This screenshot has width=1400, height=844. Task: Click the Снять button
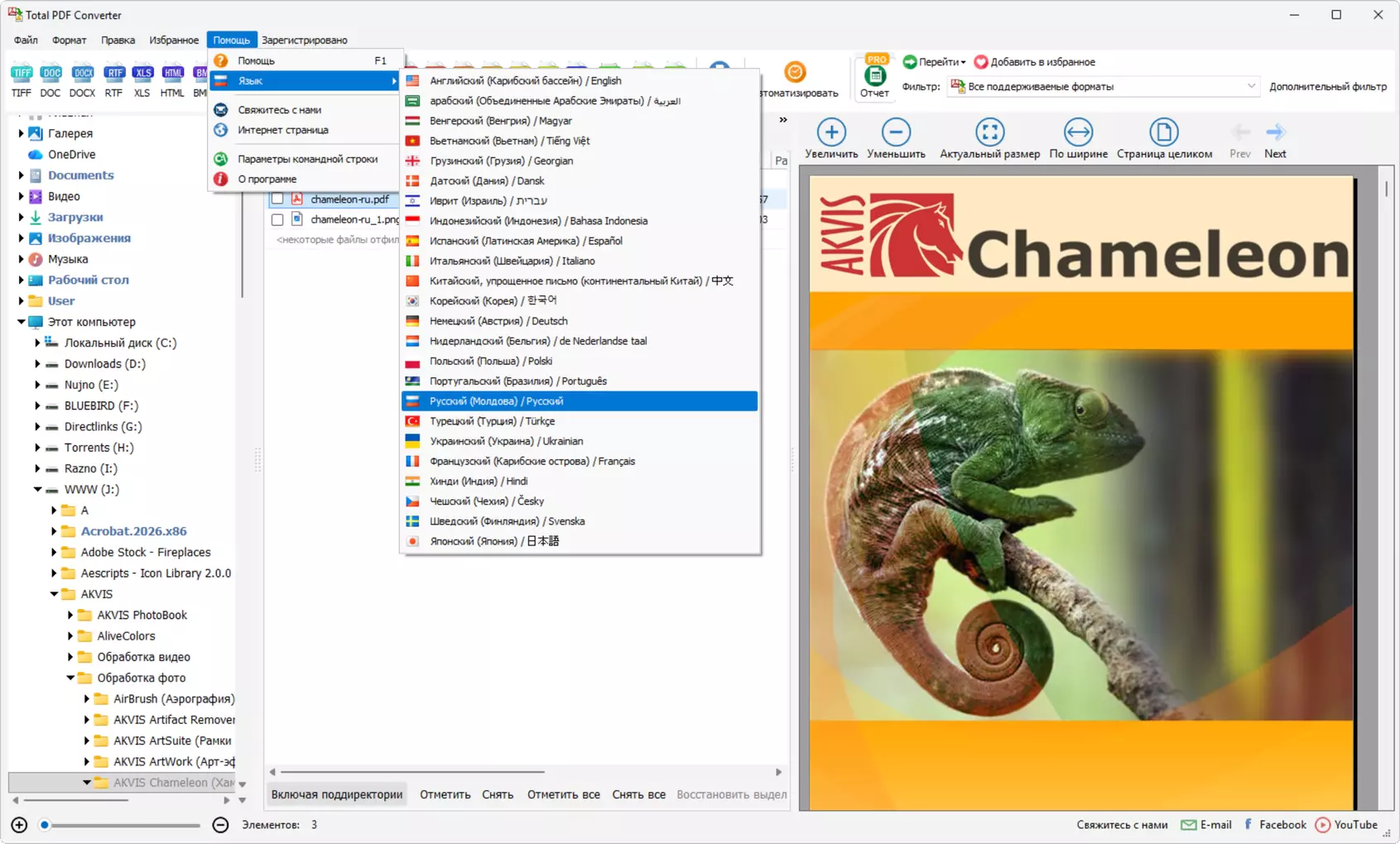pos(498,794)
